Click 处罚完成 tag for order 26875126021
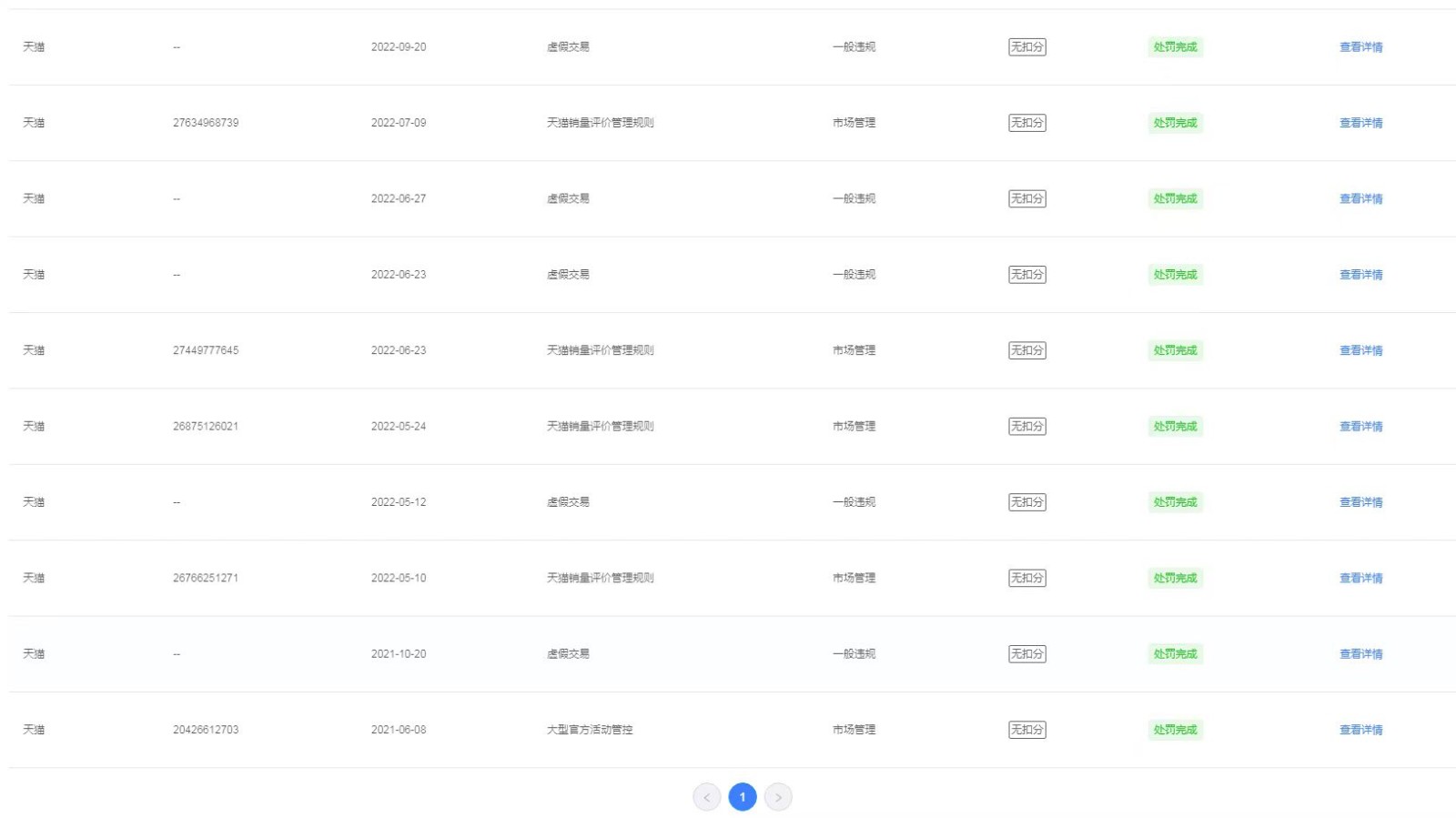Screen dimensions: 1456x818 [1175, 426]
